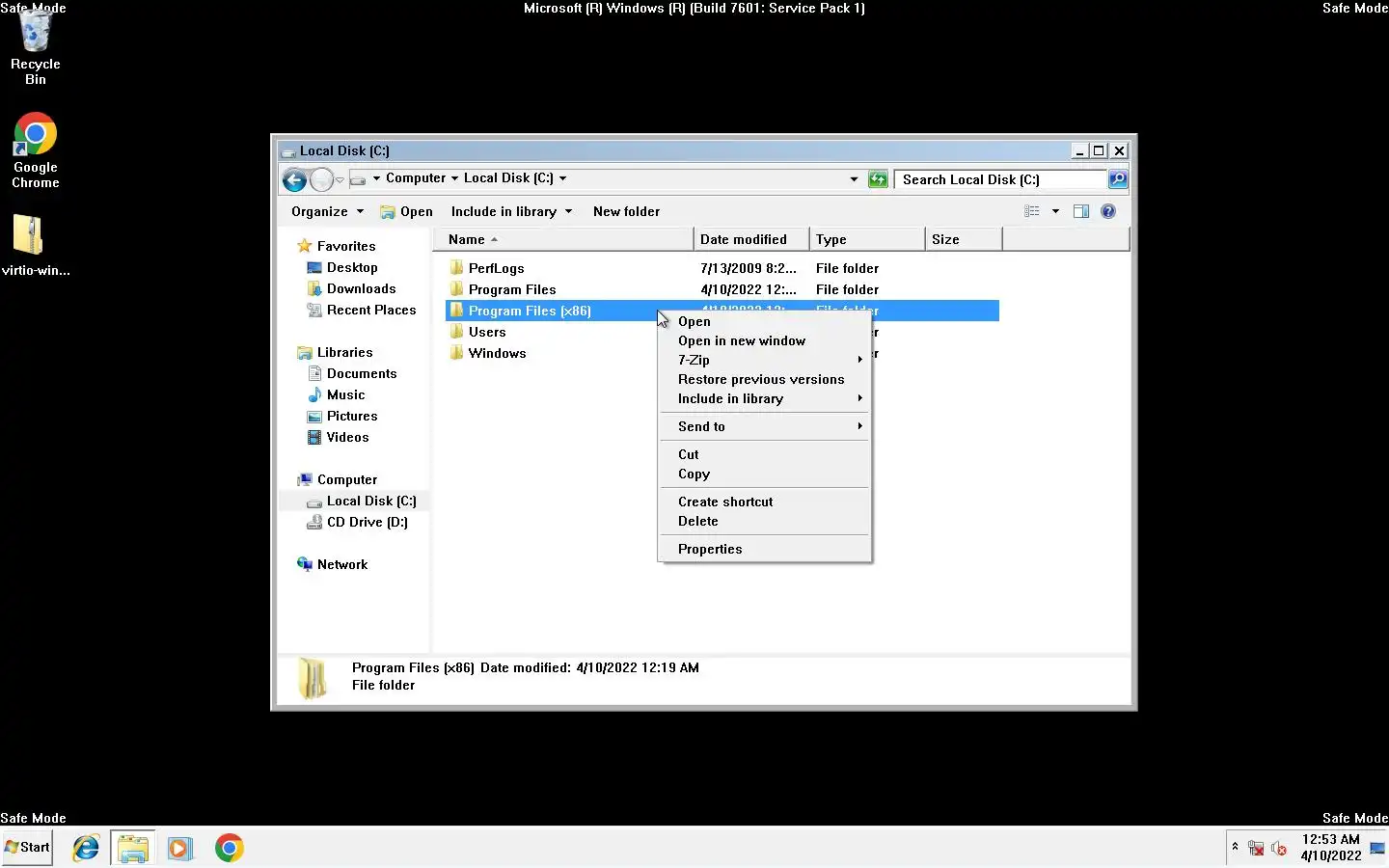This screenshot has width=1389, height=868.
Task: Show the preview pane icon
Action: click(1081, 211)
